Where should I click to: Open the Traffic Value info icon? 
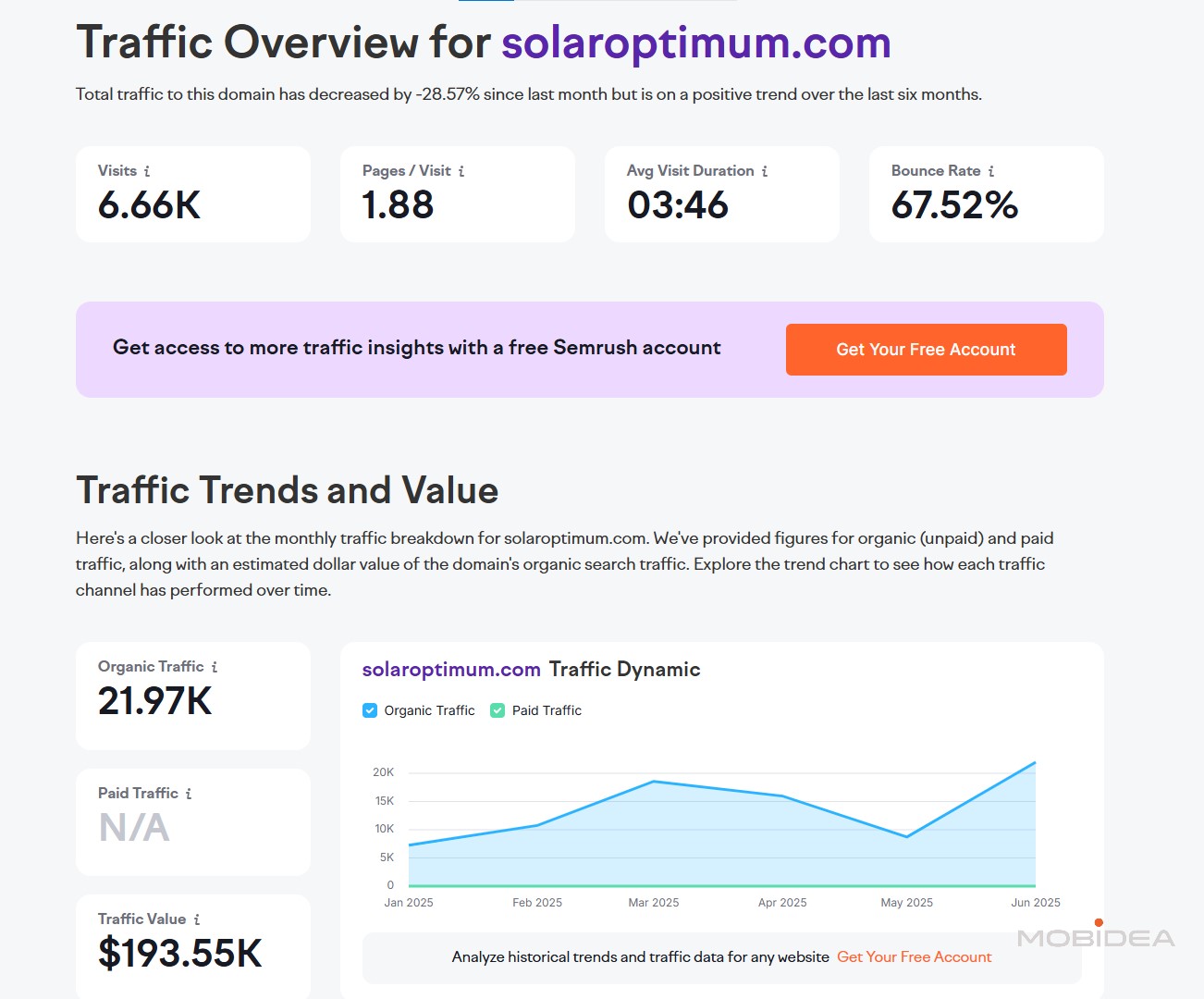pyautogui.click(x=197, y=919)
